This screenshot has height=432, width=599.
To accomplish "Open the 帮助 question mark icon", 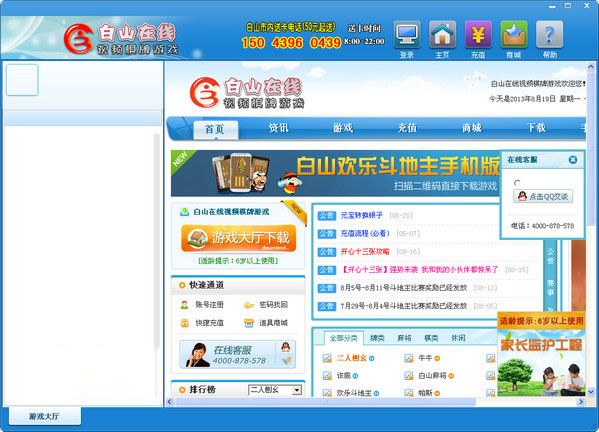I will coord(549,35).
